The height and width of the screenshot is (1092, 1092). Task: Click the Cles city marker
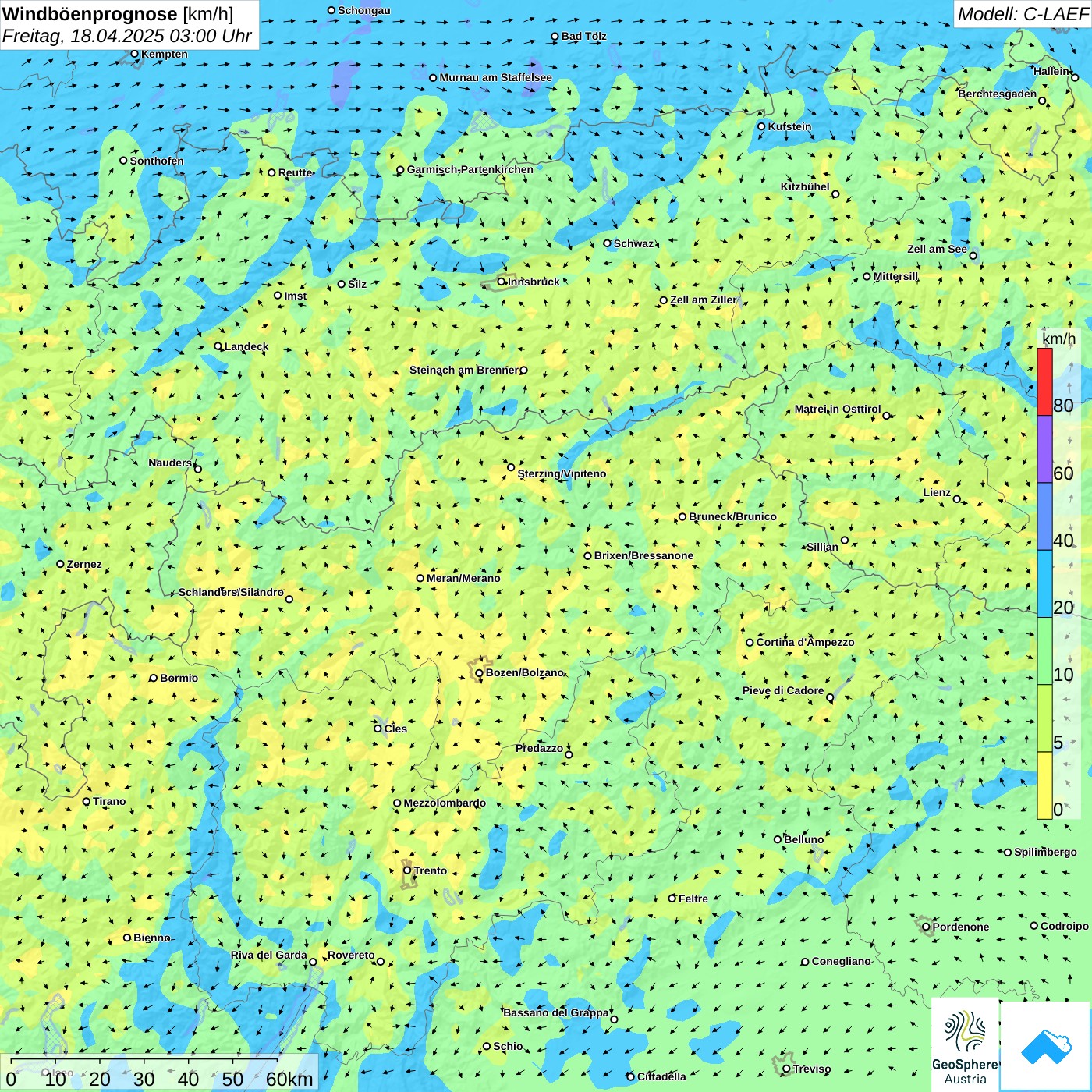[x=378, y=729]
